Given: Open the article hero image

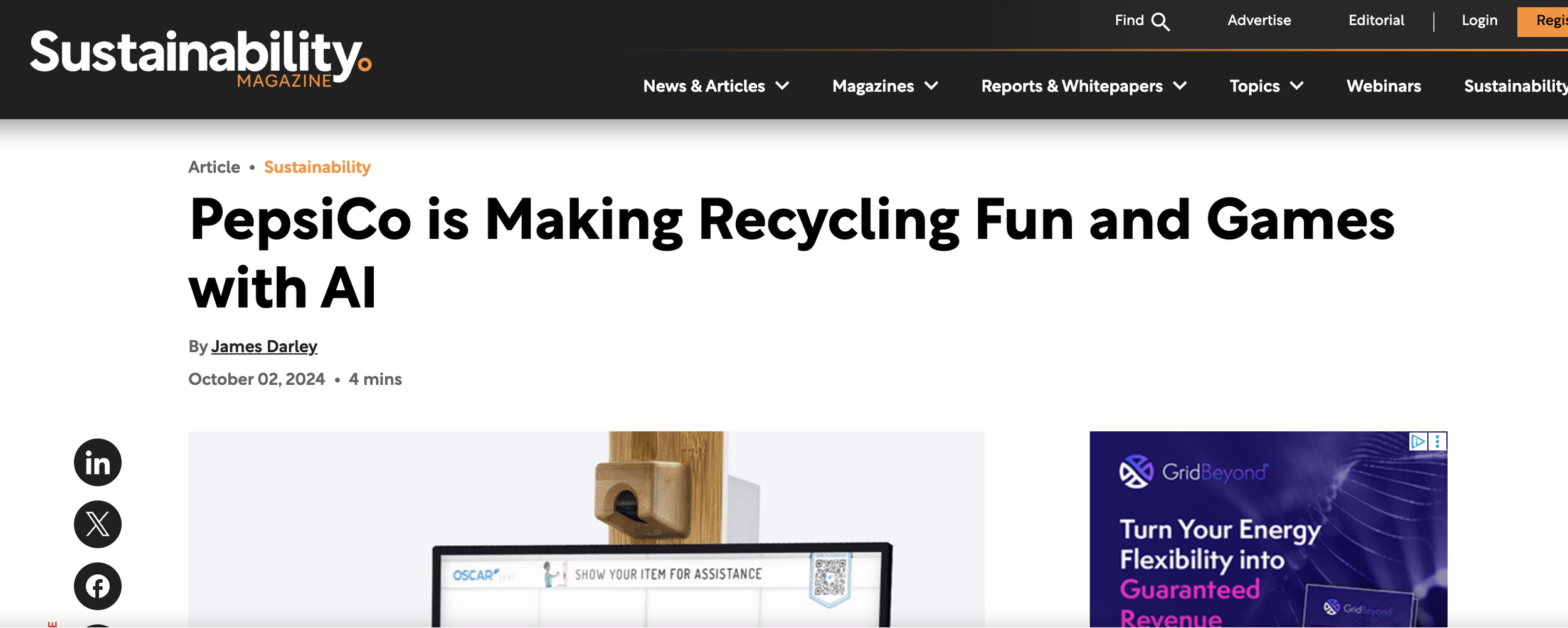Looking at the screenshot, I should [586, 530].
